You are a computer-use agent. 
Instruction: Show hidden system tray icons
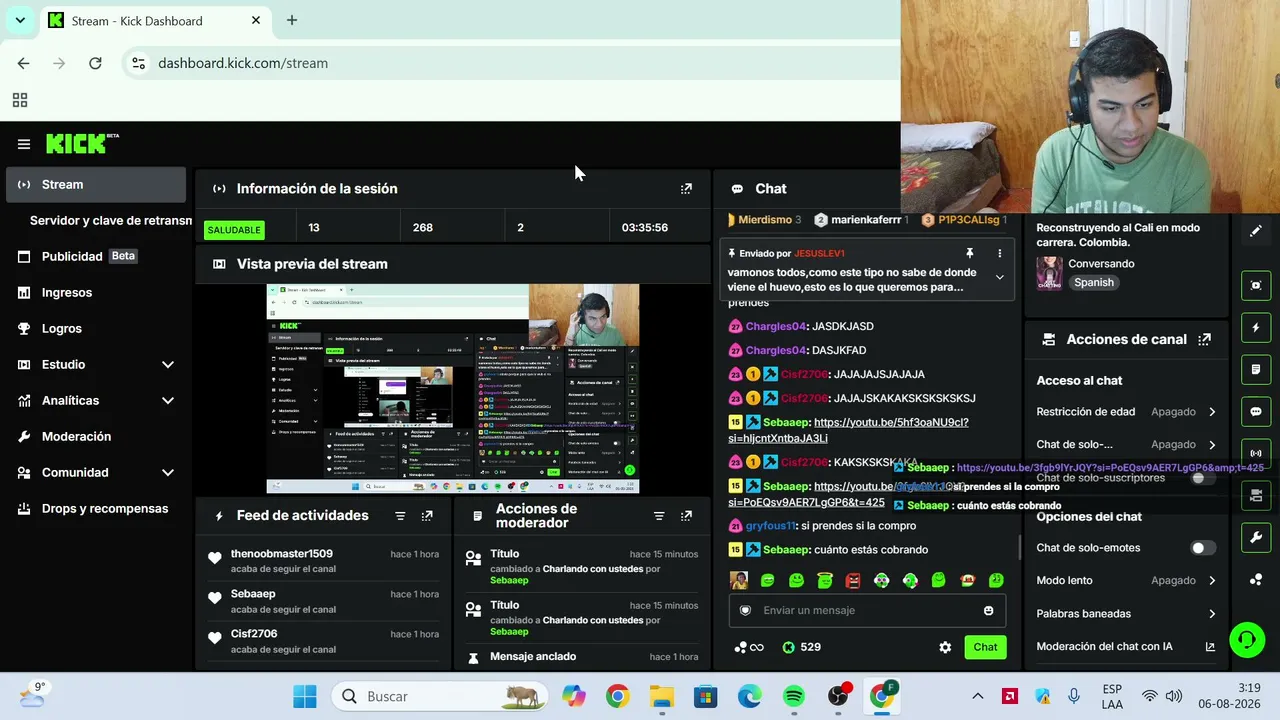[978, 696]
